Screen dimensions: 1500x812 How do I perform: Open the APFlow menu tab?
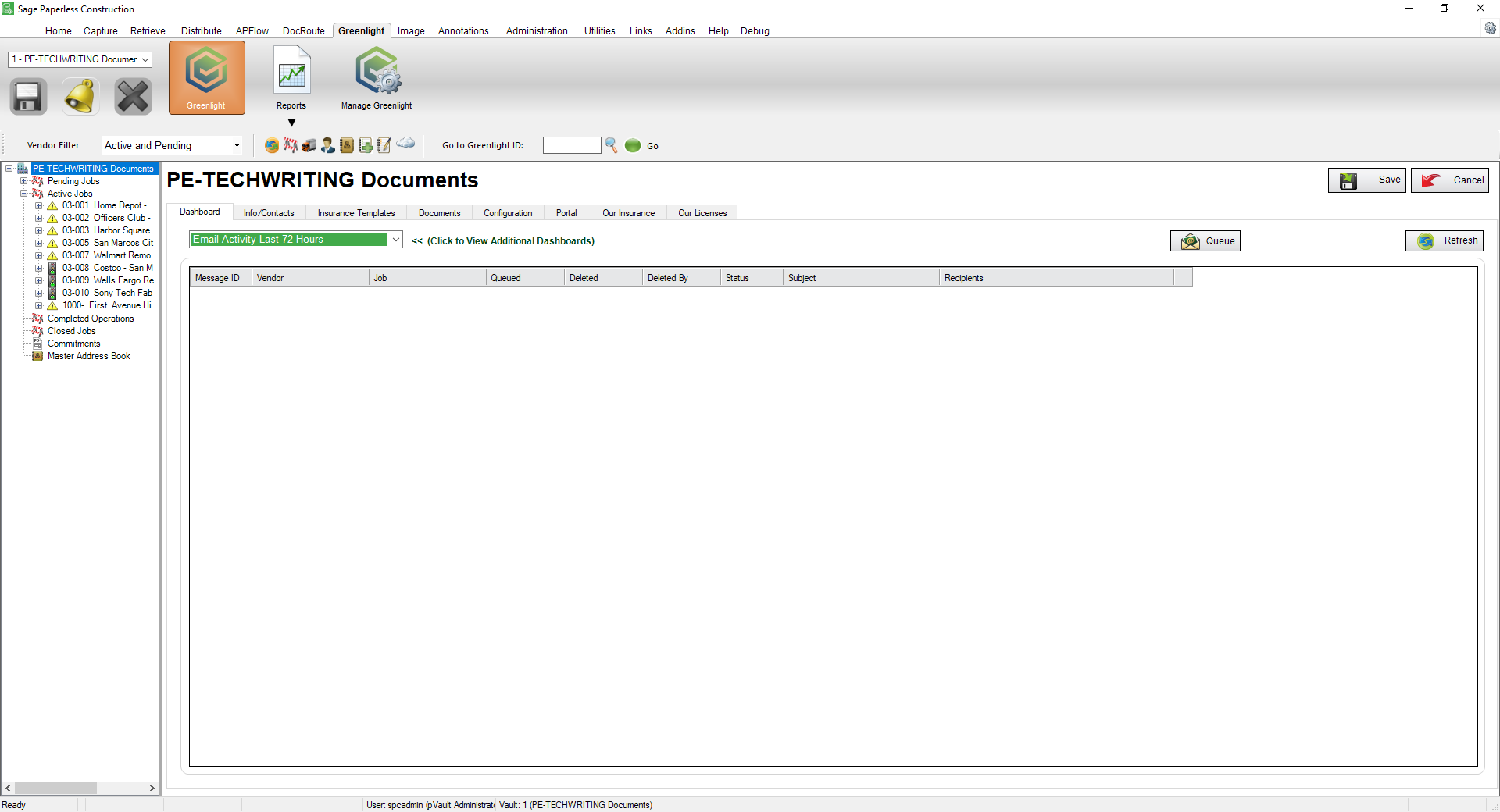252,31
